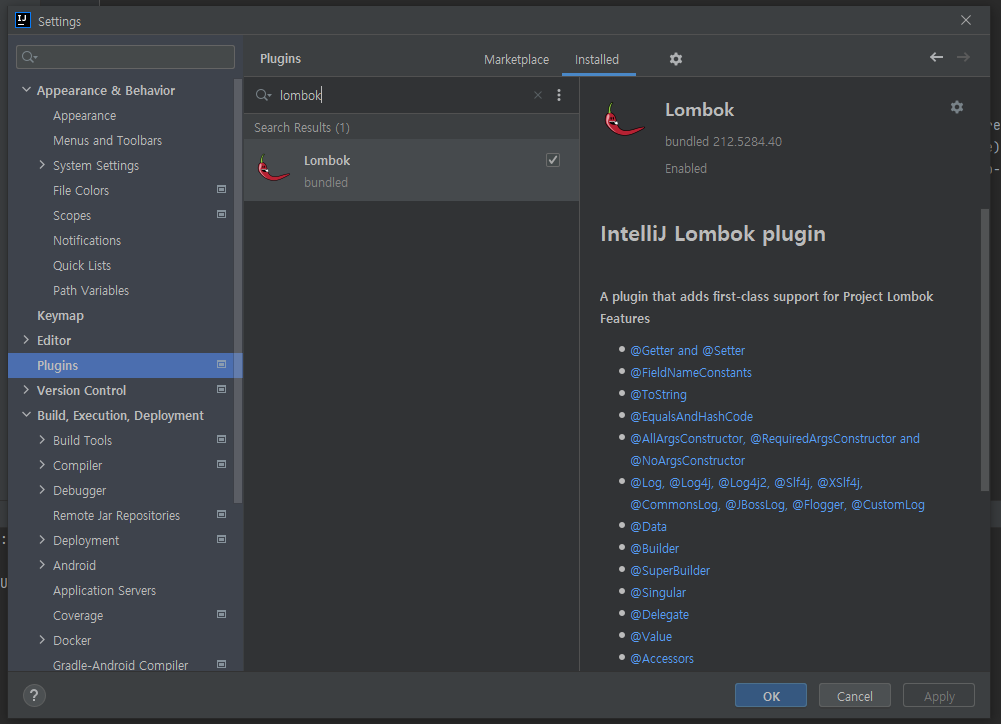Switch to the Marketplace tab
The width and height of the screenshot is (1001, 724).
(516, 59)
